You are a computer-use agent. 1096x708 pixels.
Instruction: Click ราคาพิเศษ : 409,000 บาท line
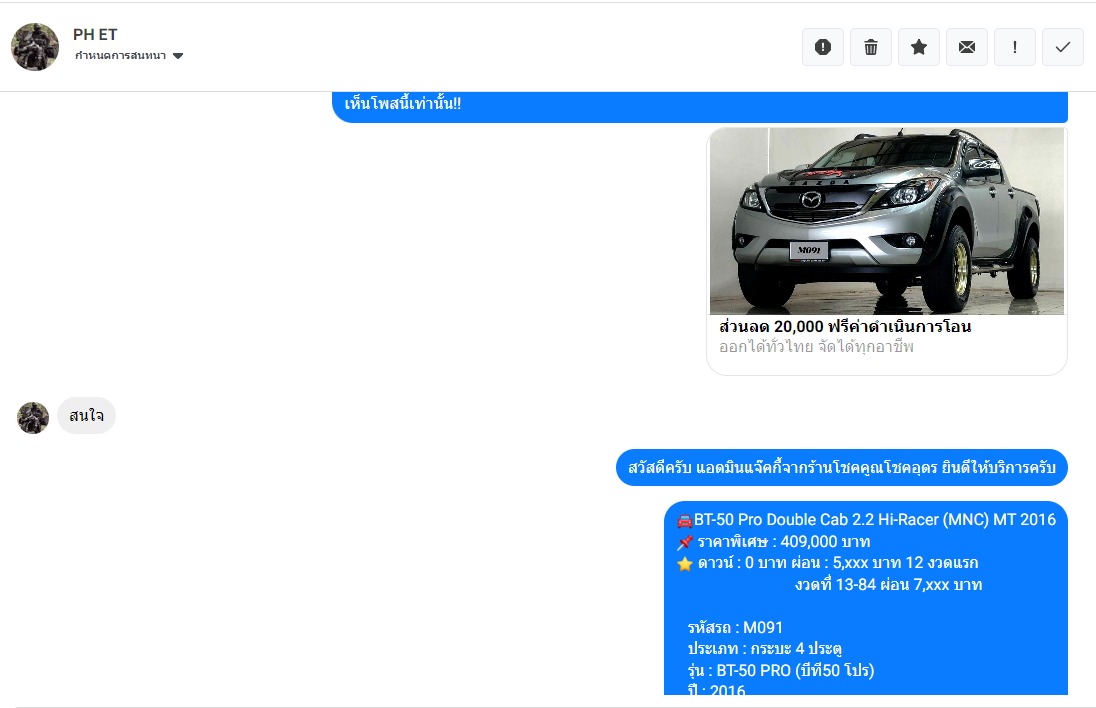tap(773, 542)
